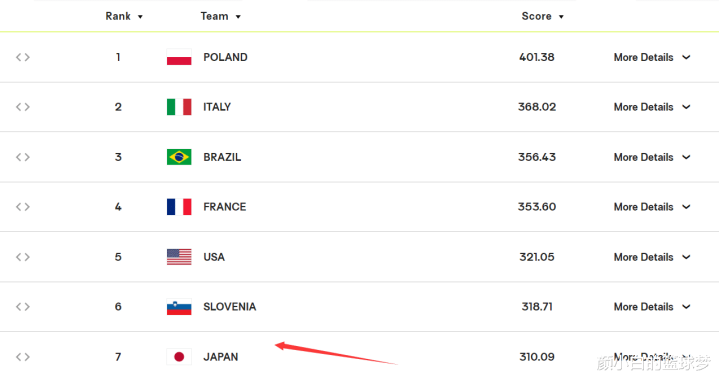Select the SLOVENIA team name

(230, 307)
